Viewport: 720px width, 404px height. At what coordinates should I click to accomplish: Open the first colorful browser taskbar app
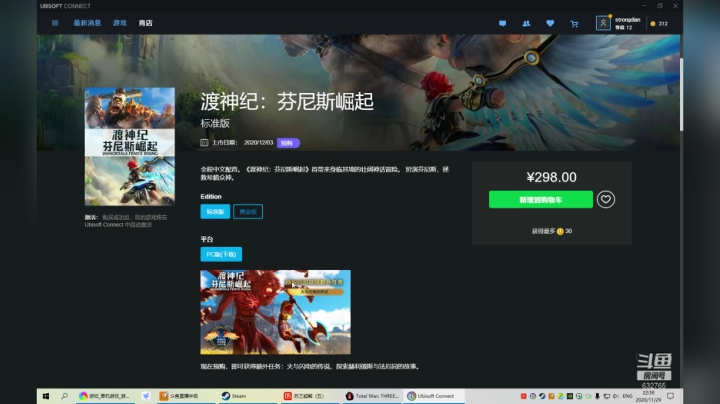click(x=105, y=396)
